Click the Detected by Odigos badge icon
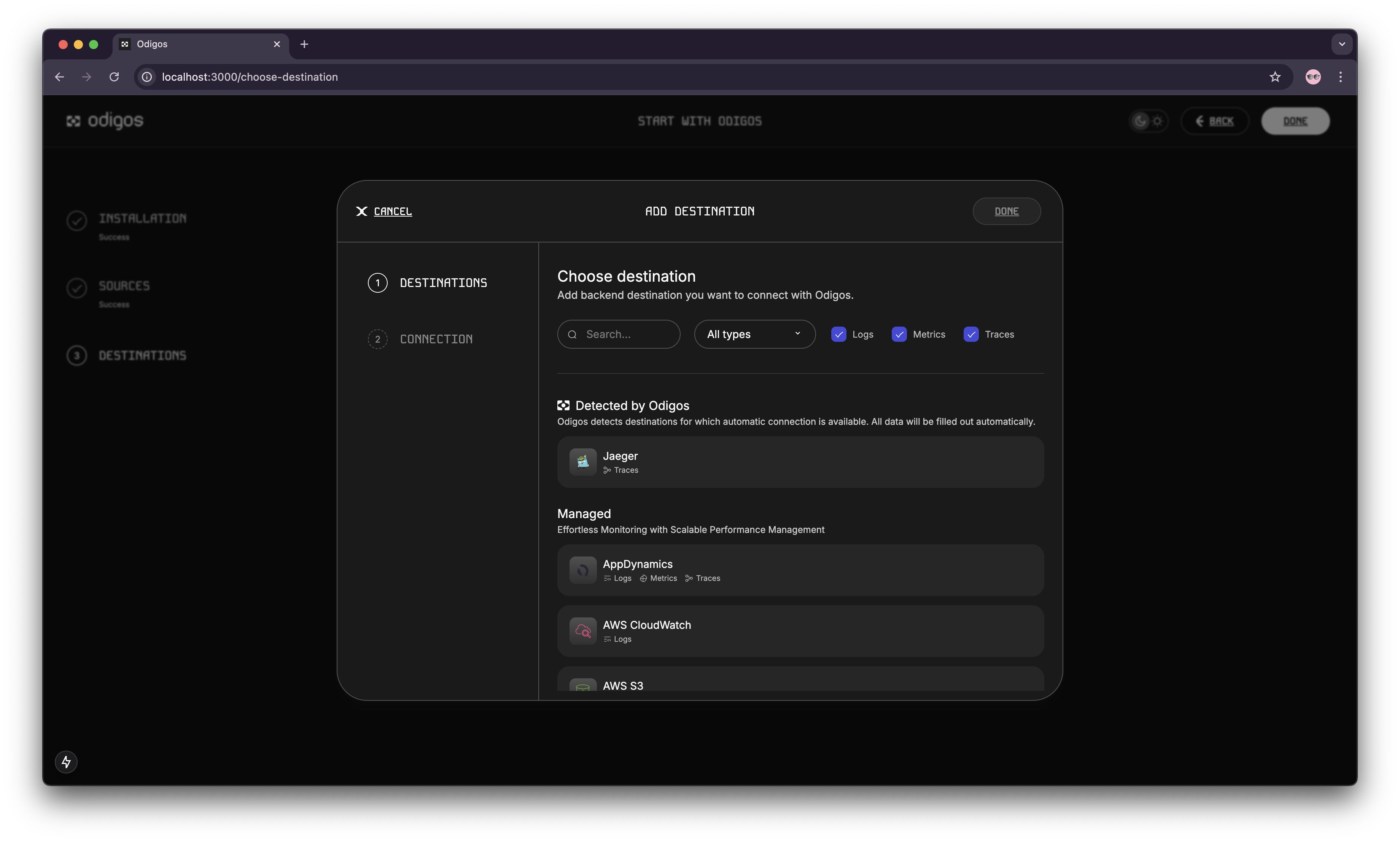This screenshot has width=1400, height=842. point(564,405)
